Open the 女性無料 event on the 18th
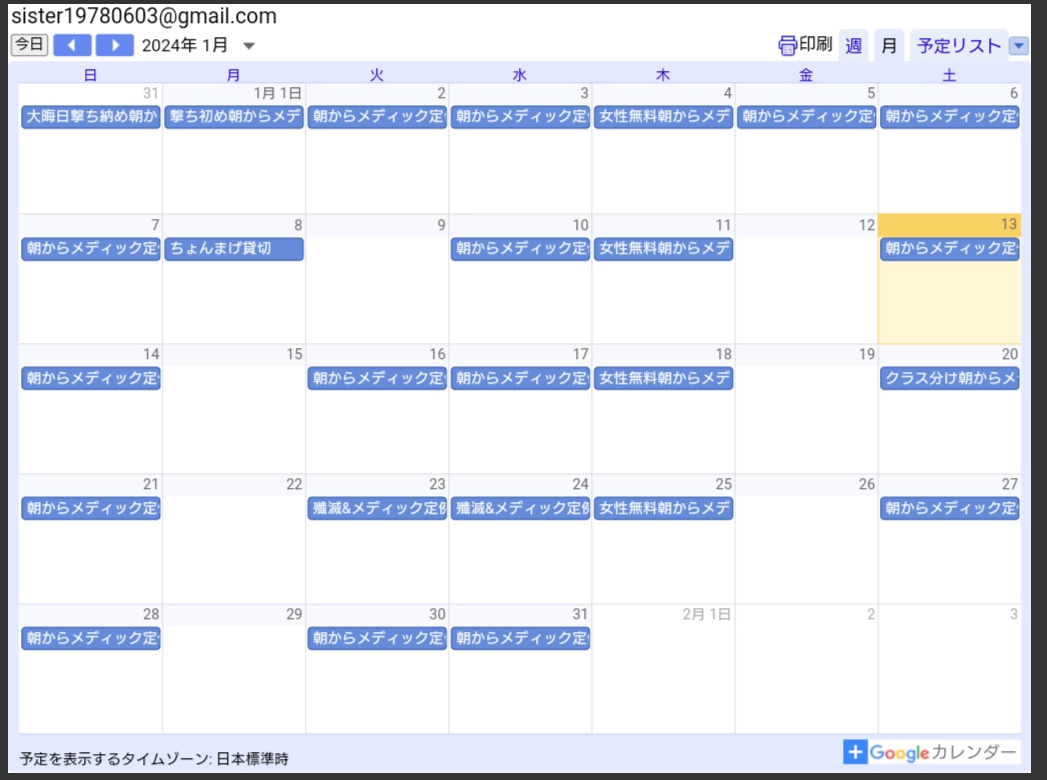The height and width of the screenshot is (780, 1047). click(663, 378)
